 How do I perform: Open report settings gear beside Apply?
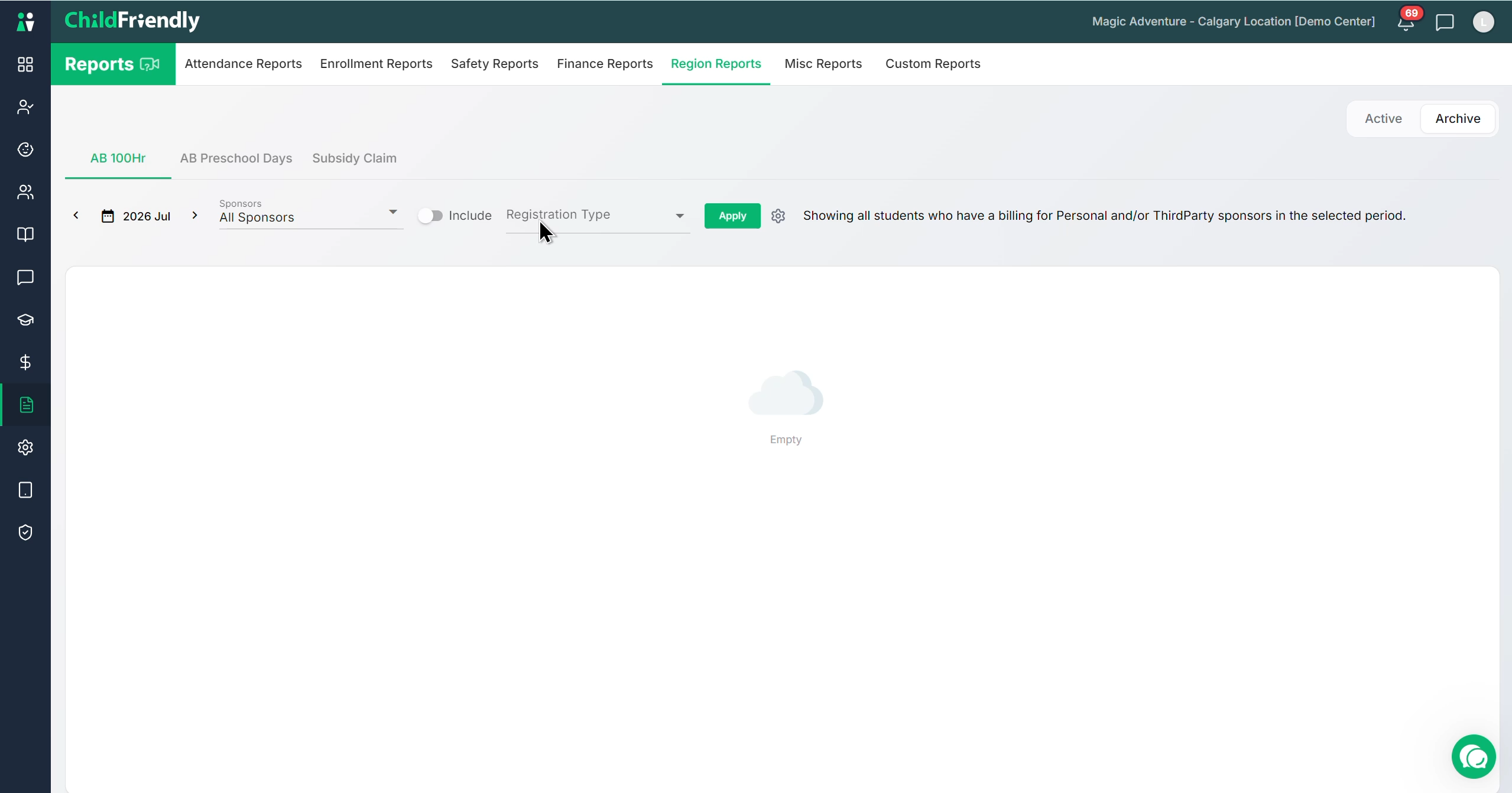point(778,216)
